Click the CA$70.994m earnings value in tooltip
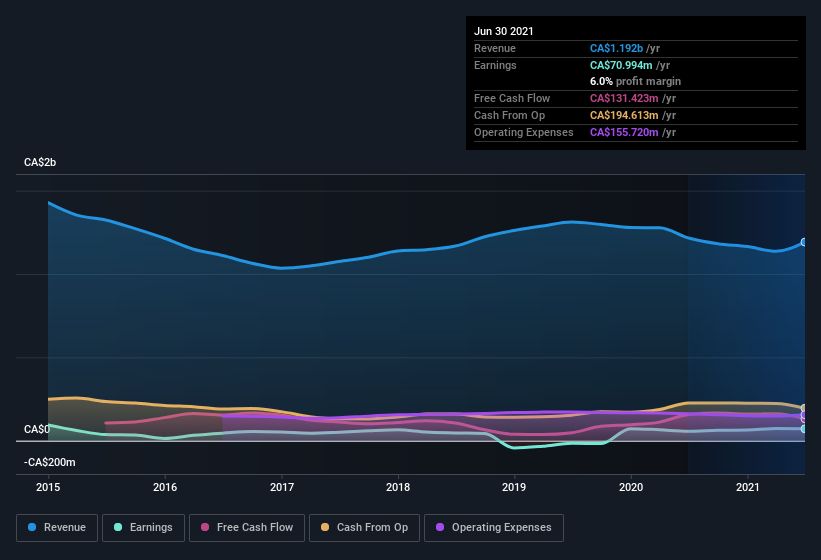This screenshot has height=560, width=821. click(x=621, y=65)
